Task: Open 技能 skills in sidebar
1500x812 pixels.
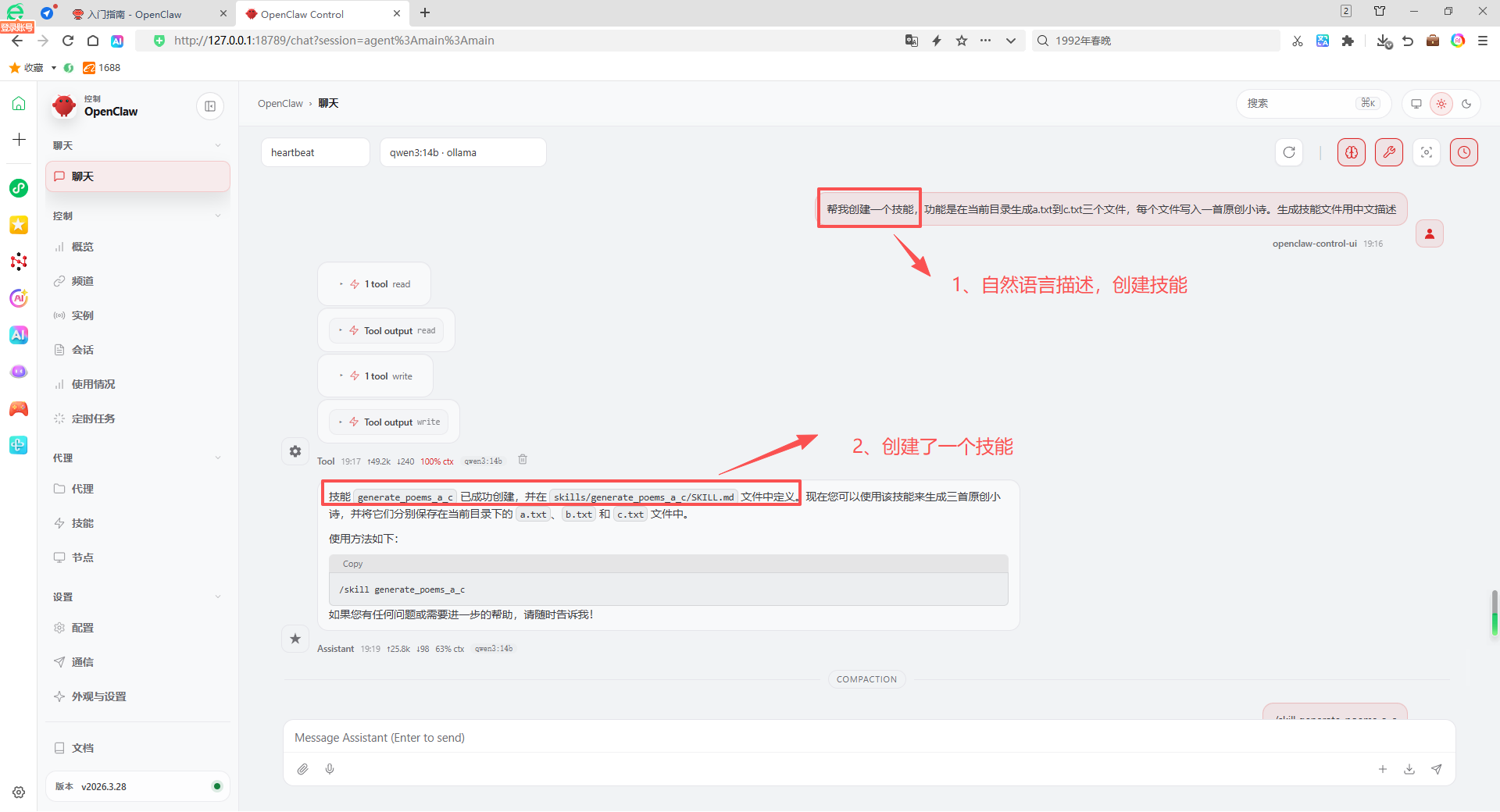Action: click(x=137, y=523)
